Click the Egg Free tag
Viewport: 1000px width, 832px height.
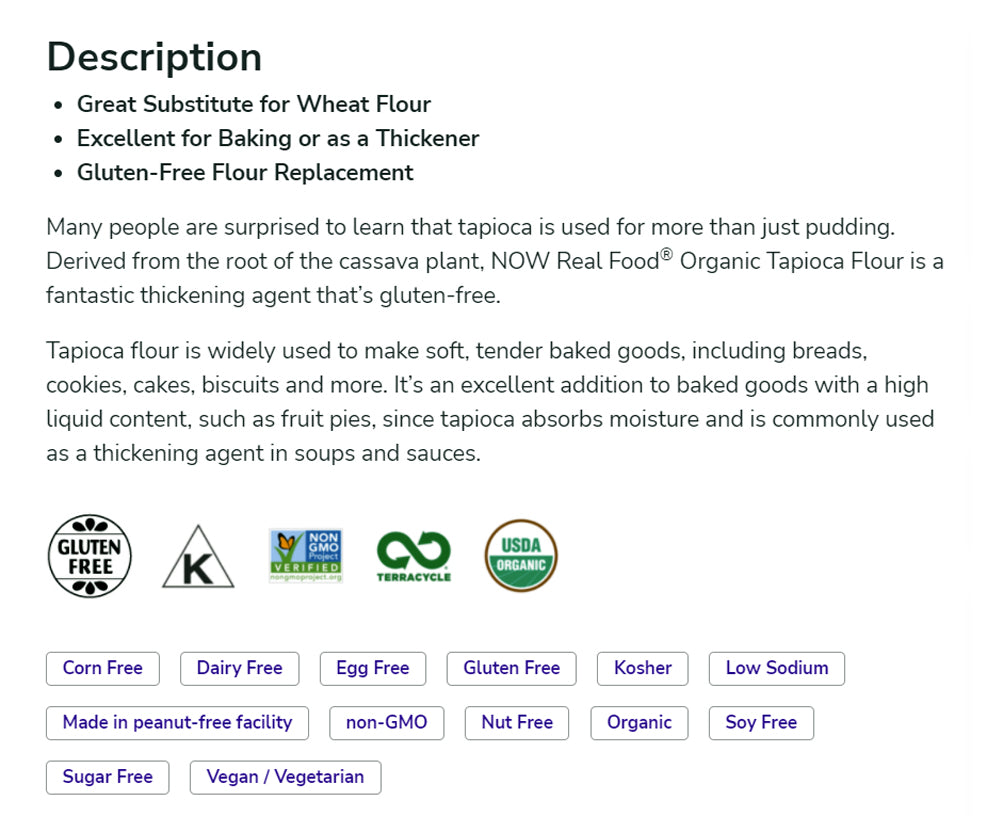tap(373, 668)
